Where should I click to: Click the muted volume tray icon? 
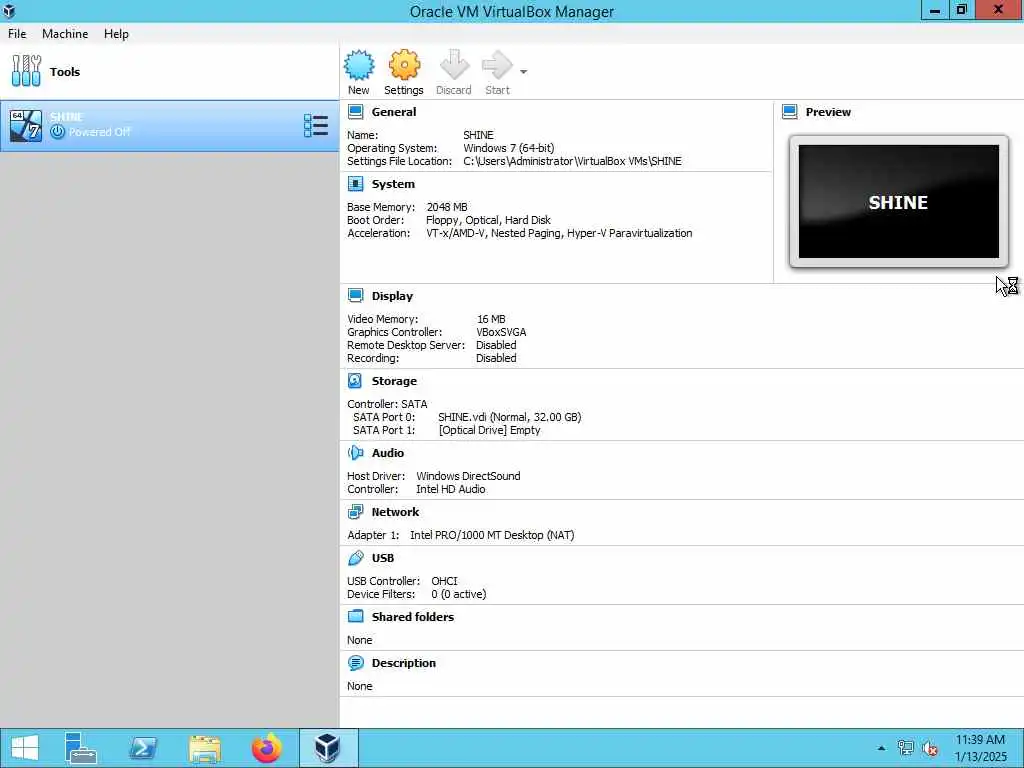click(930, 748)
